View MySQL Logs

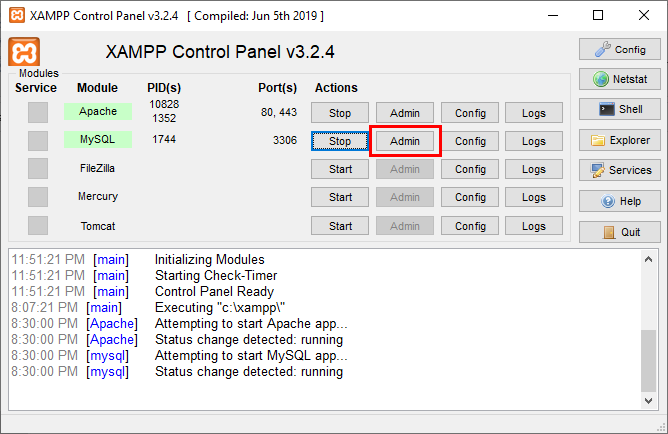(534, 141)
